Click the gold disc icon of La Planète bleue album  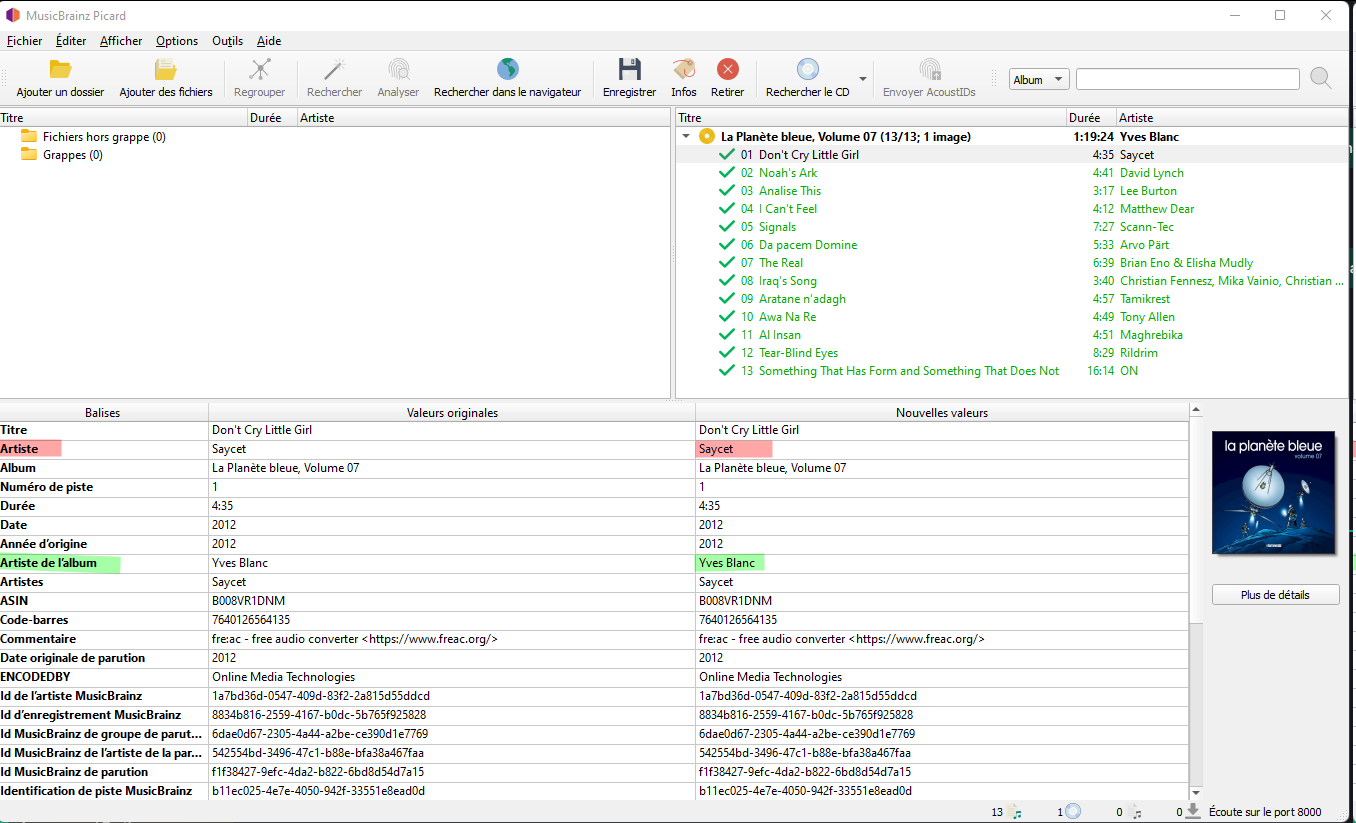click(707, 136)
